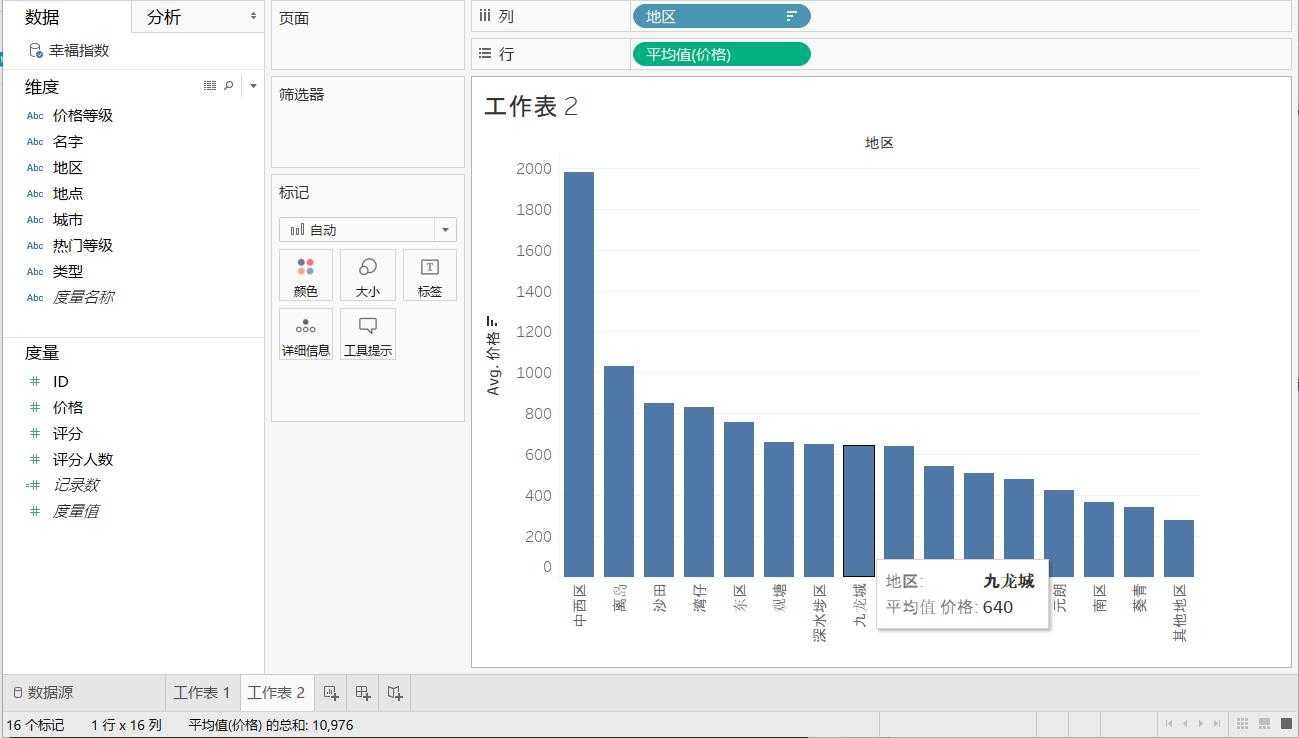Click the 深水埗区 axis label

[x=820, y=613]
